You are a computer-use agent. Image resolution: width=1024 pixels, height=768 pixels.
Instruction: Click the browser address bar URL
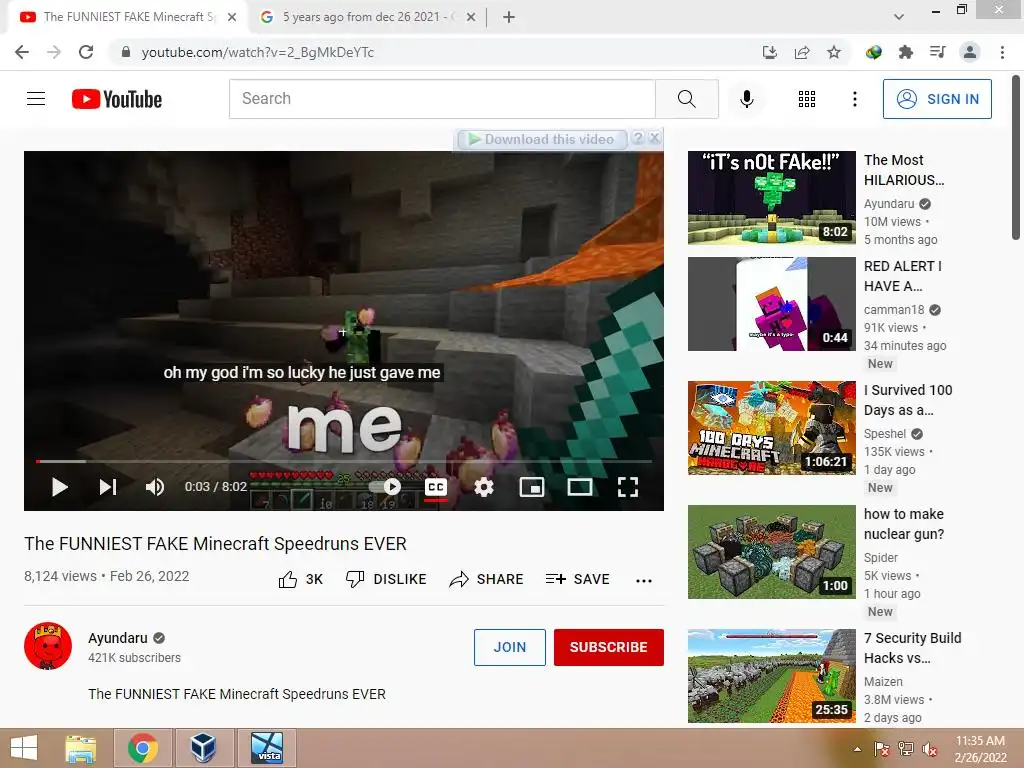[257, 52]
